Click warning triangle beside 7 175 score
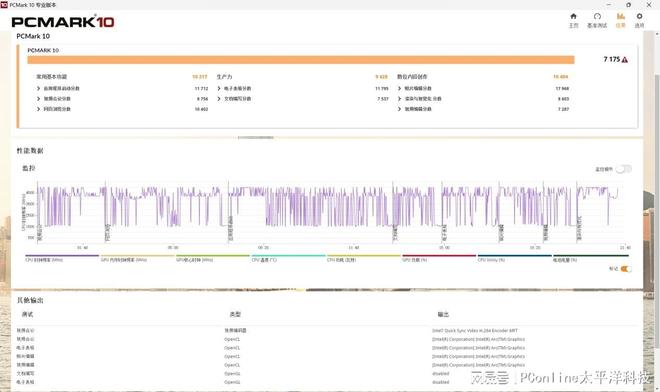 pos(625,60)
